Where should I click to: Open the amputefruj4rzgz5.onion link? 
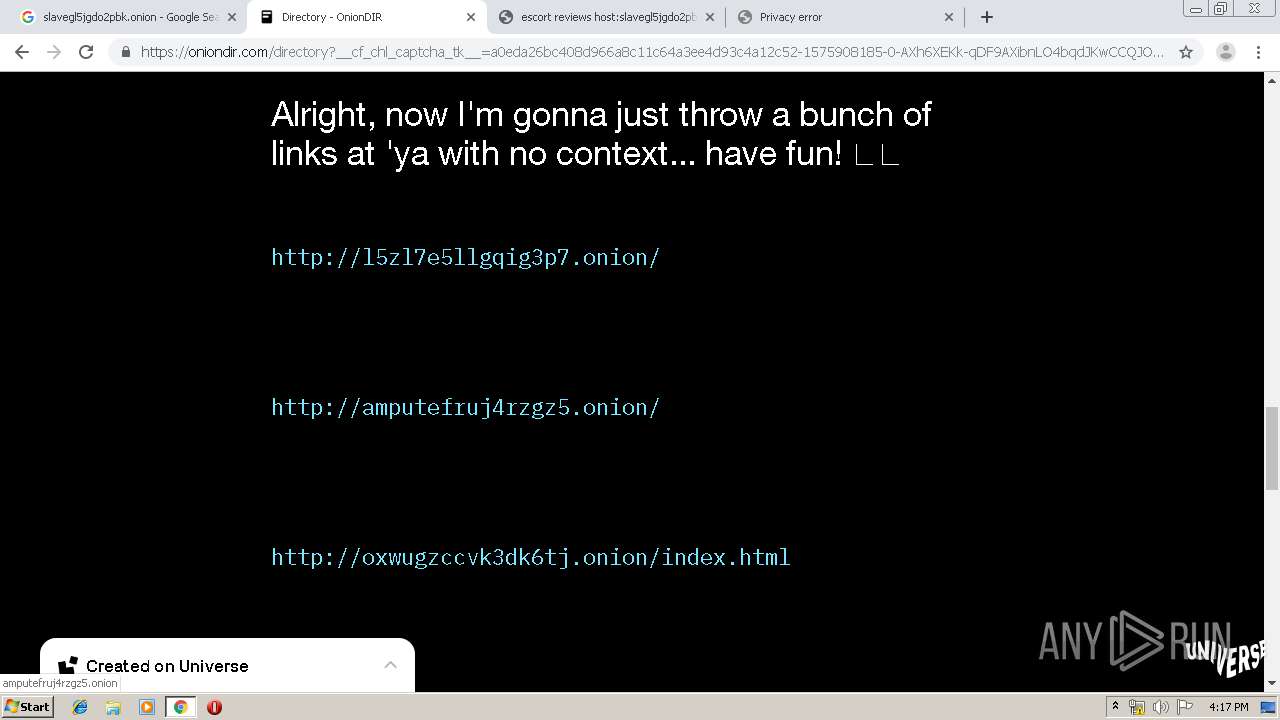click(466, 407)
